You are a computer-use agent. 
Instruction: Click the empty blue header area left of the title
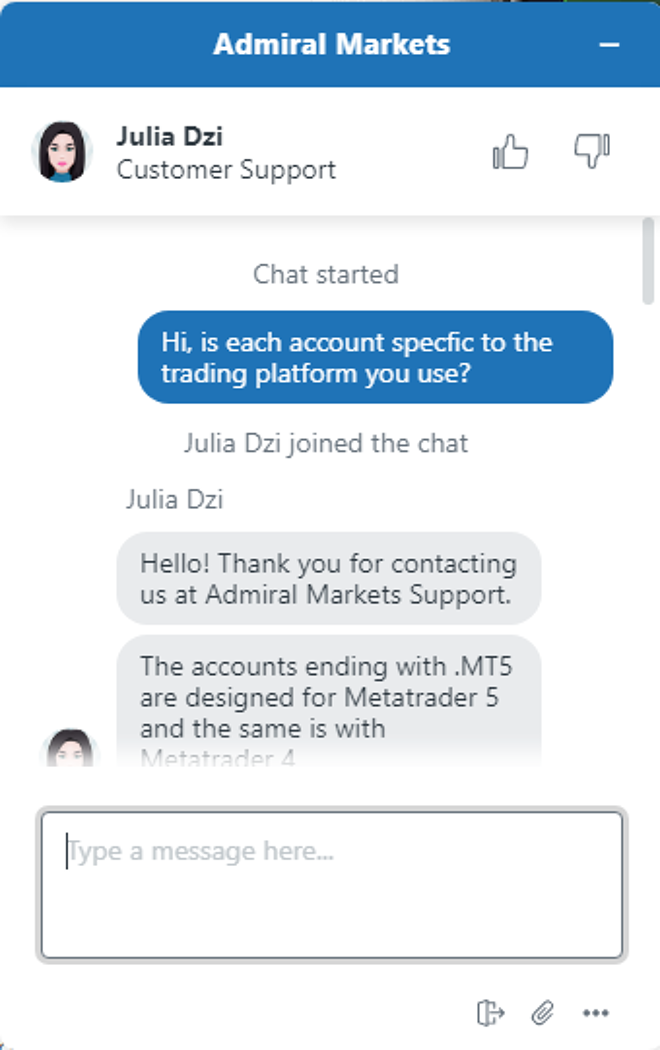tap(100, 45)
